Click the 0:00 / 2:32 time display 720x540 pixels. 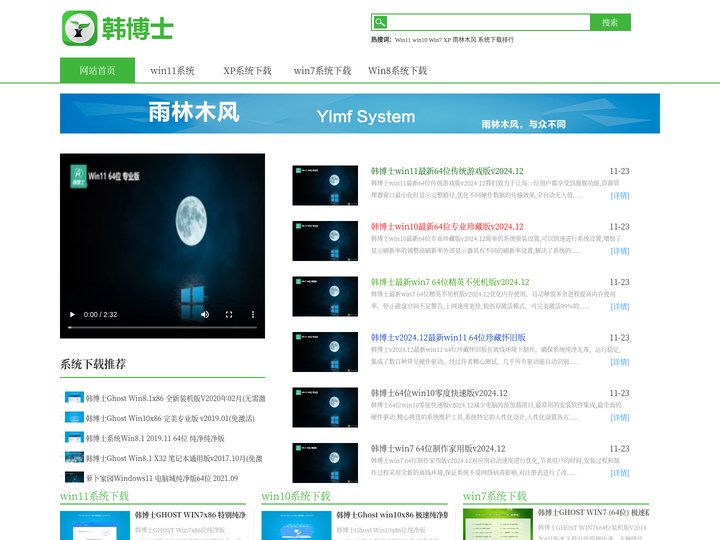[100, 315]
